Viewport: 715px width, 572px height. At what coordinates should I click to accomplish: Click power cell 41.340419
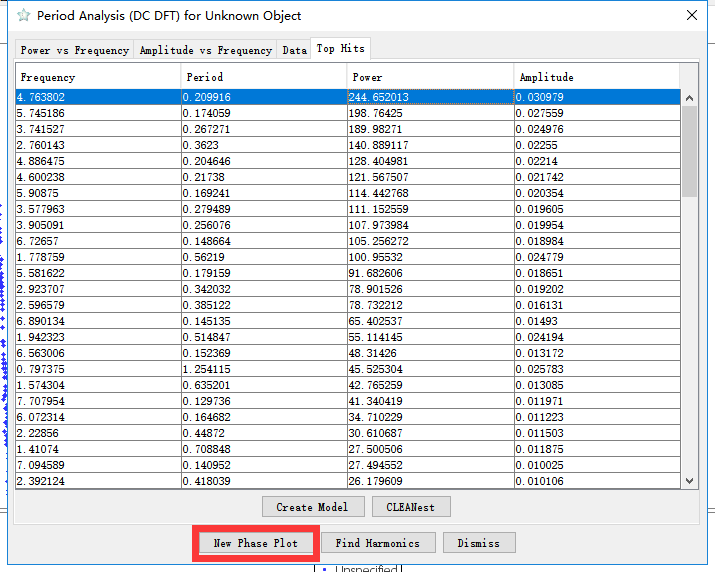(431, 401)
